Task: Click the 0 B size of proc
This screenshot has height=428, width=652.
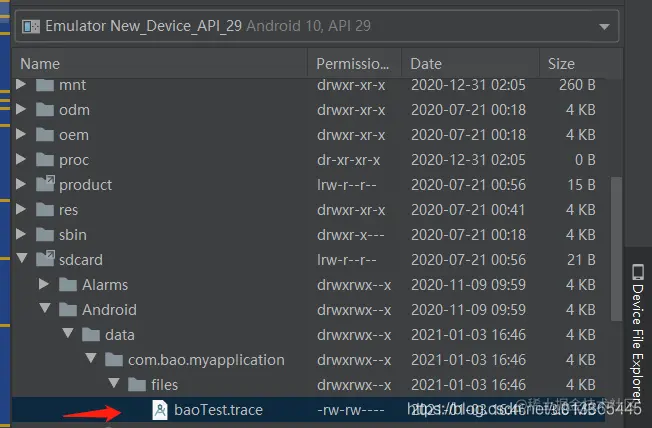Action: click(585, 160)
